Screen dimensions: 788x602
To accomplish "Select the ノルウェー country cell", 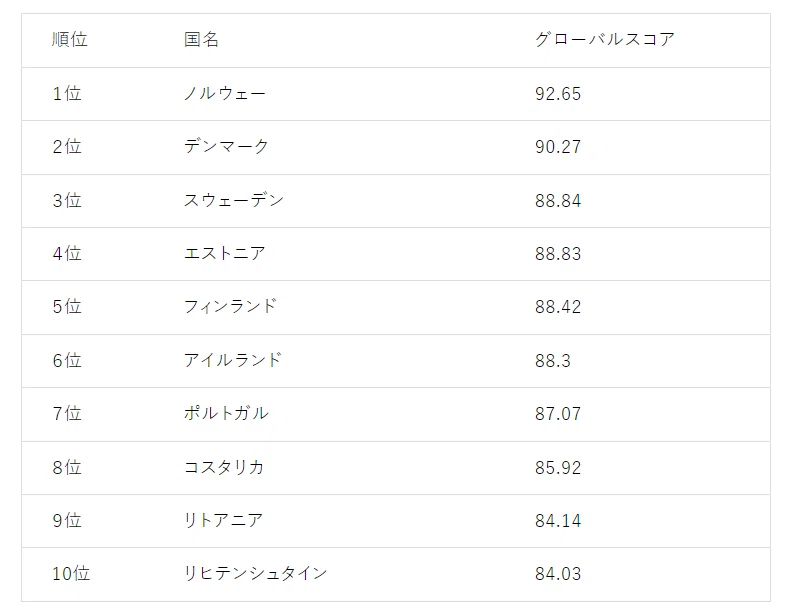I will tap(225, 93).
